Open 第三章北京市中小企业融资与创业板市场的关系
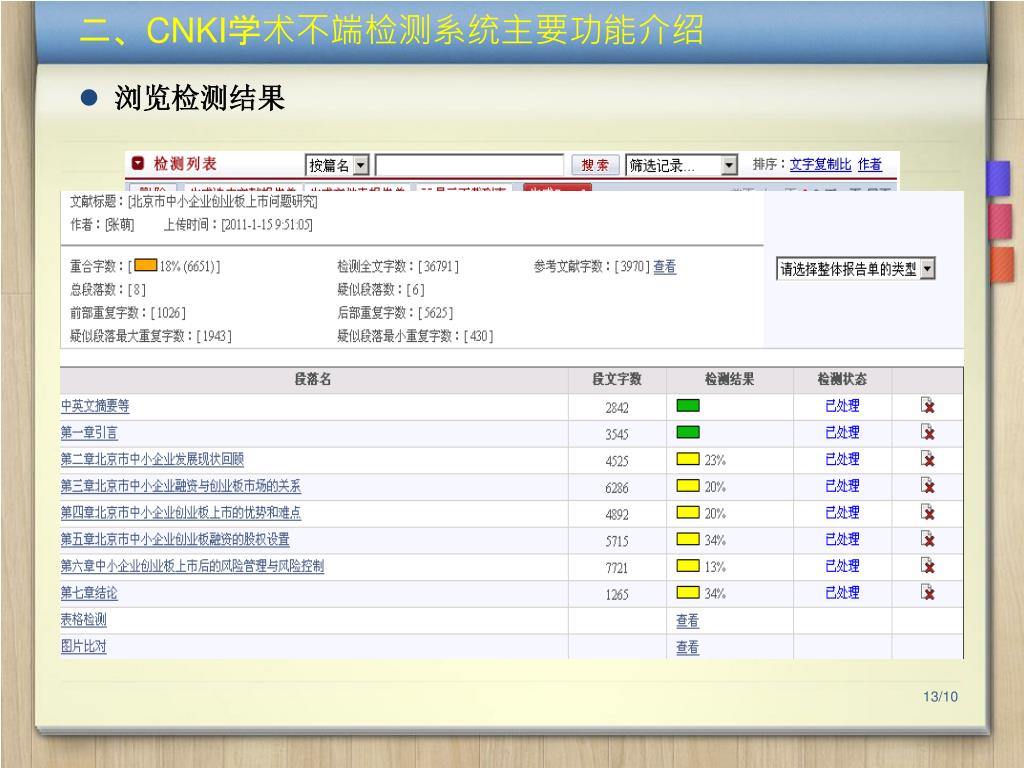This screenshot has width=1024, height=768. (181, 486)
